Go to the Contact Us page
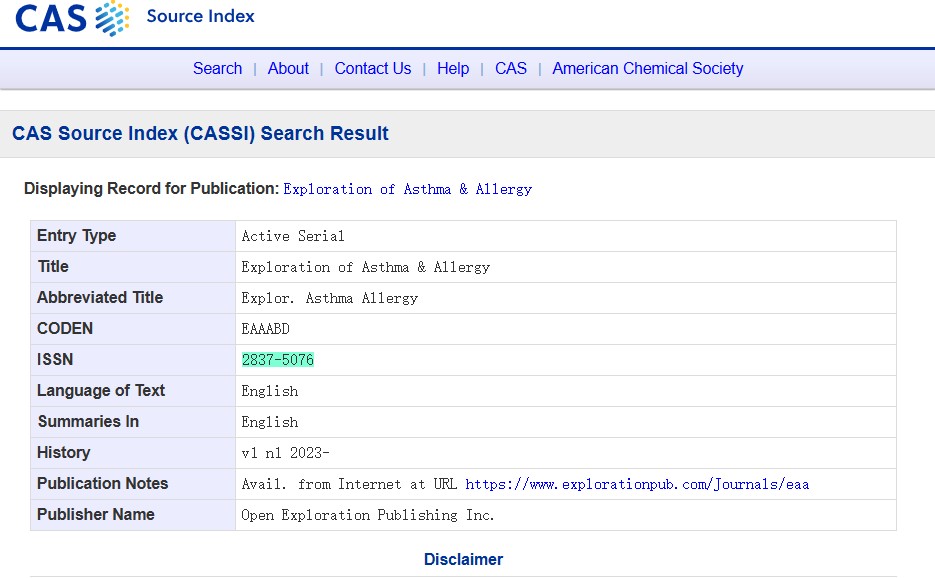This screenshot has height=578, width=935. click(x=373, y=69)
